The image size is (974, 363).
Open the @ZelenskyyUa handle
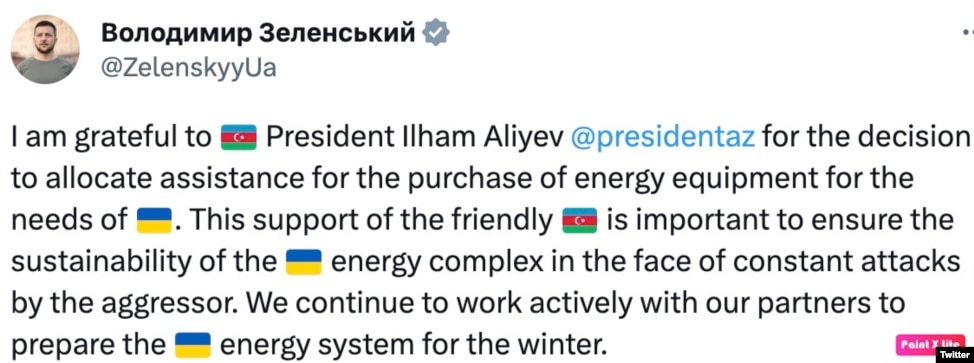pos(188,68)
